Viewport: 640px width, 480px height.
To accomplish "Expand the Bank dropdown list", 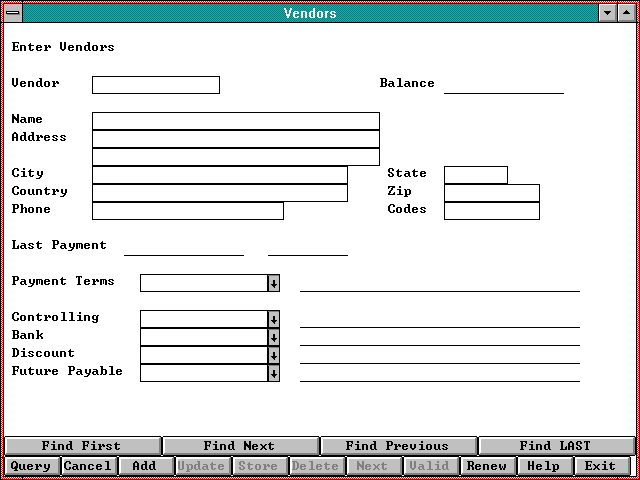I will pyautogui.click(x=273, y=337).
